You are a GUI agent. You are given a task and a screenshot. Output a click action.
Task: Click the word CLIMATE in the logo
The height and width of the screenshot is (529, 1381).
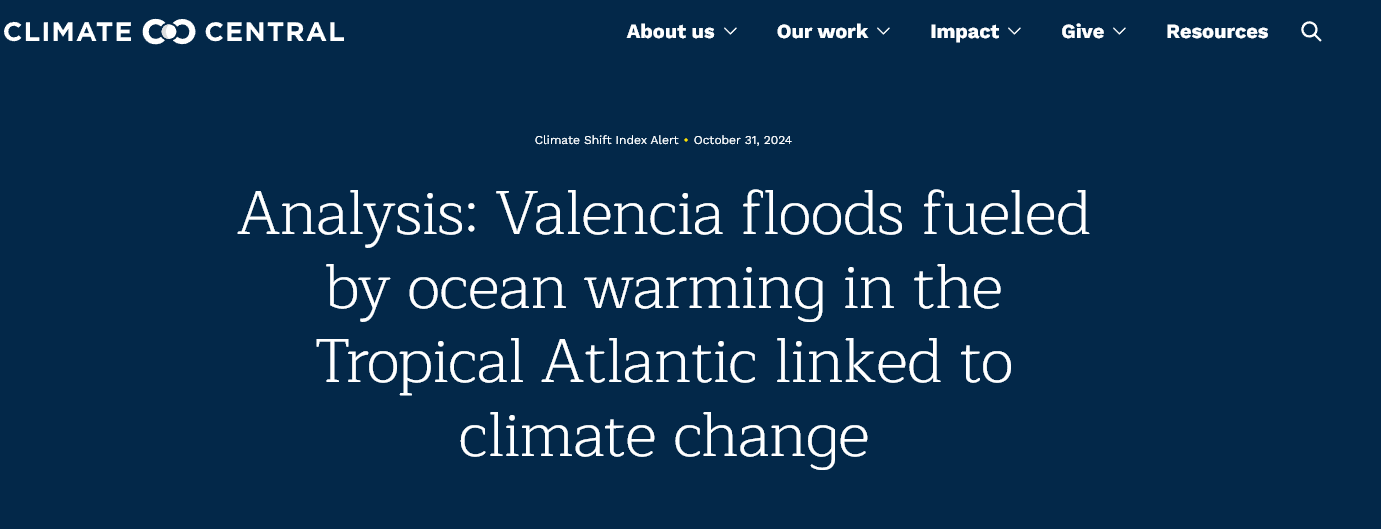point(67,32)
